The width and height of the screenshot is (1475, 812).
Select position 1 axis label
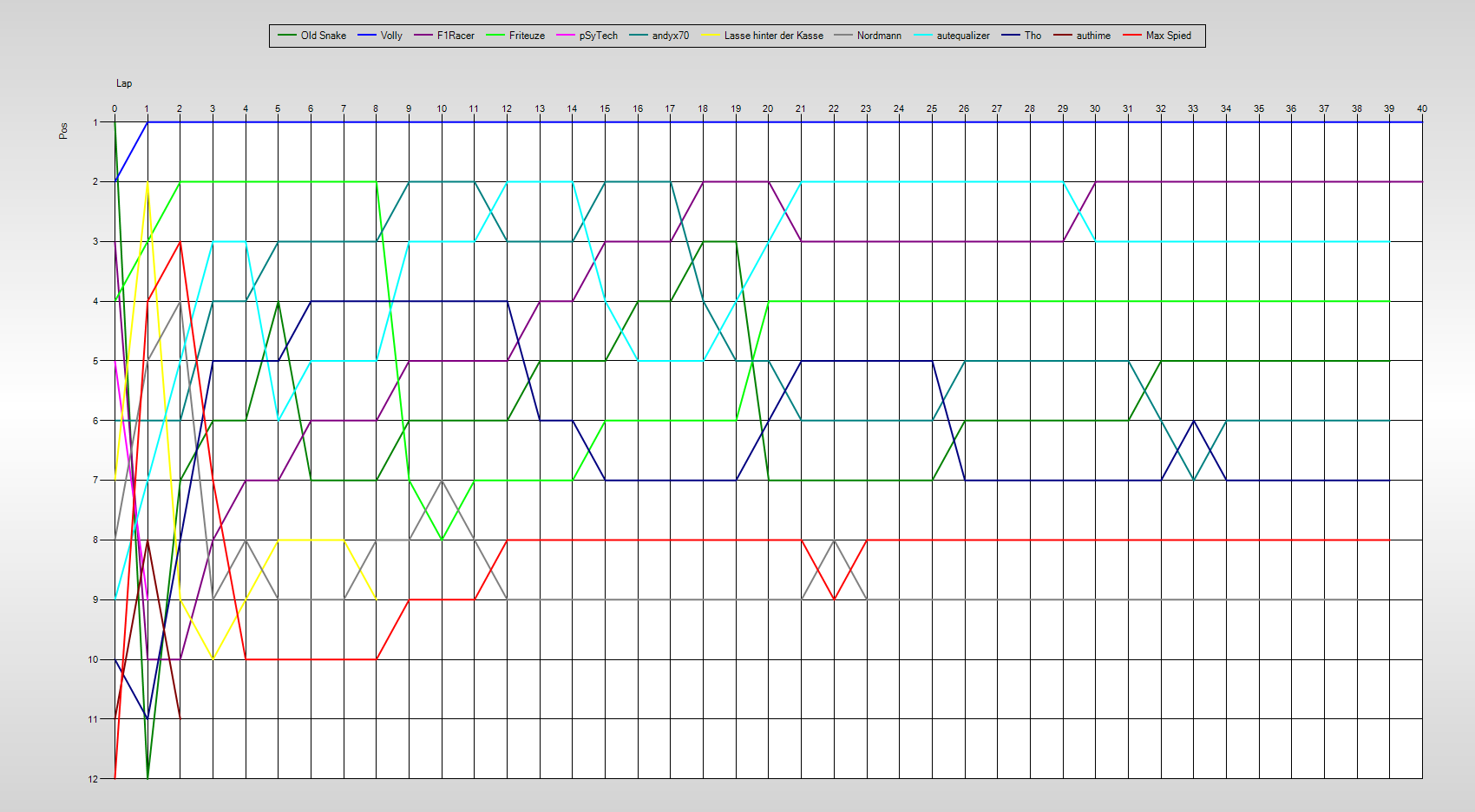(95, 122)
